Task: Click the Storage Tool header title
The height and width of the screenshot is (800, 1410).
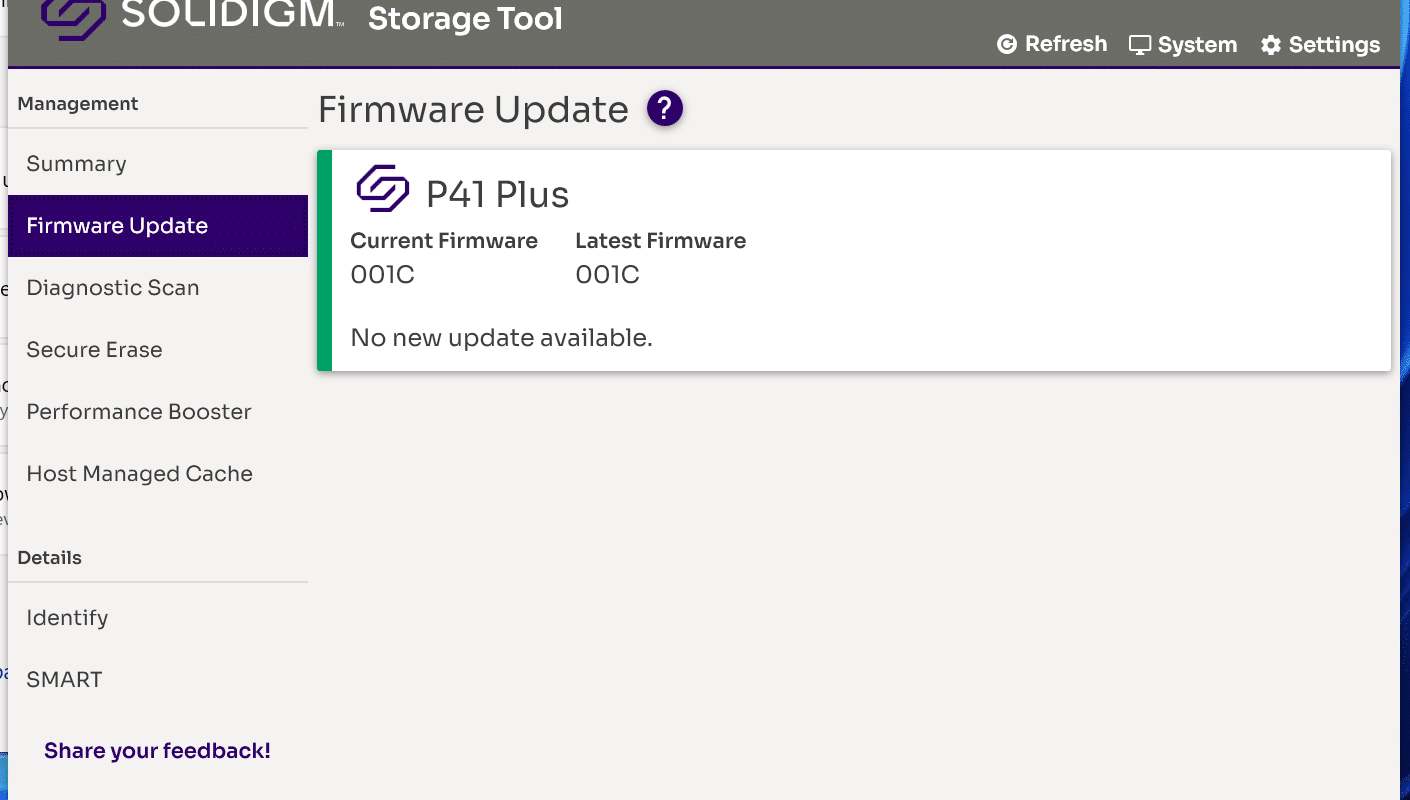Action: 465,18
